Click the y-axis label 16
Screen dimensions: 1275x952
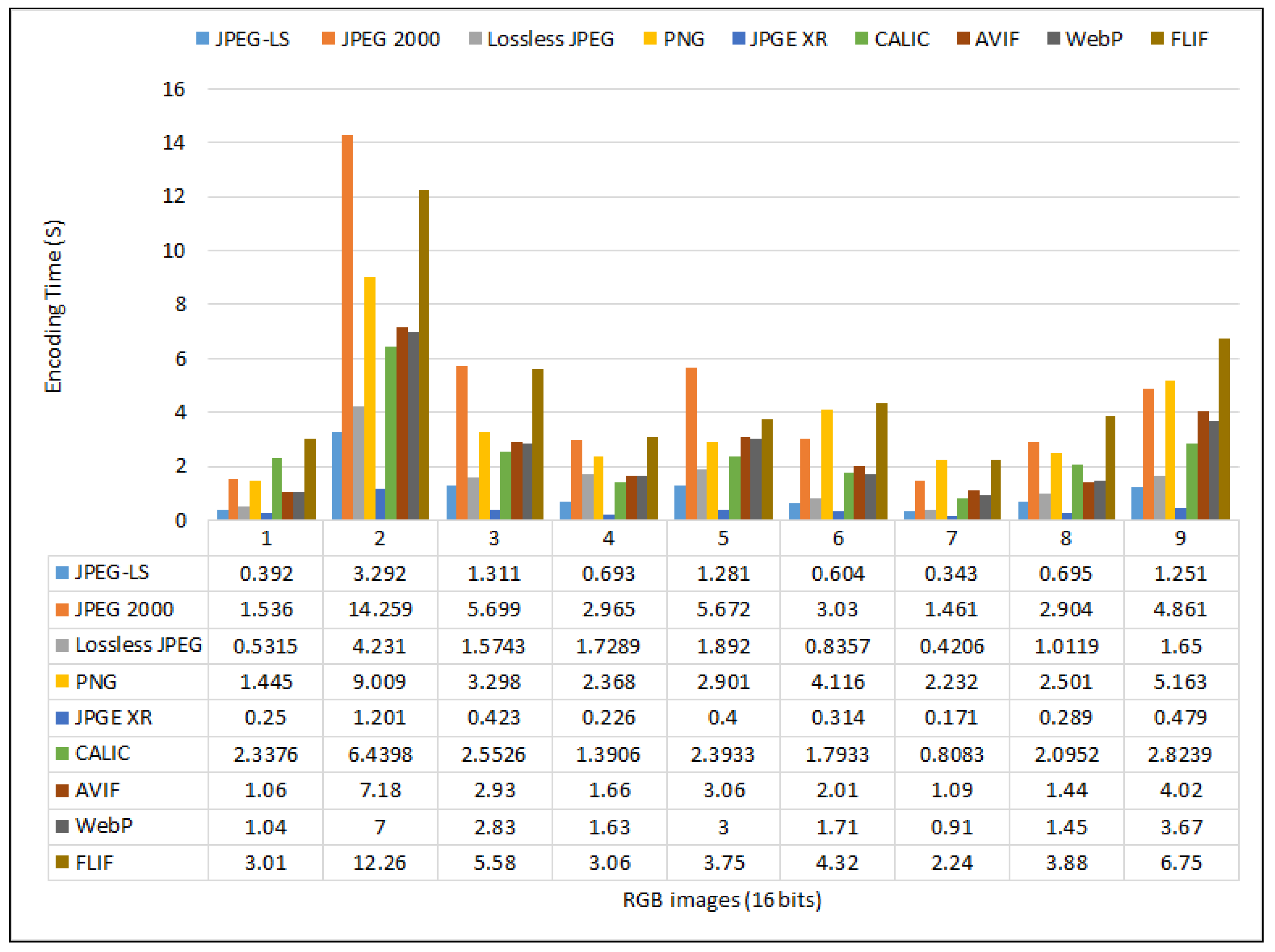(x=174, y=89)
